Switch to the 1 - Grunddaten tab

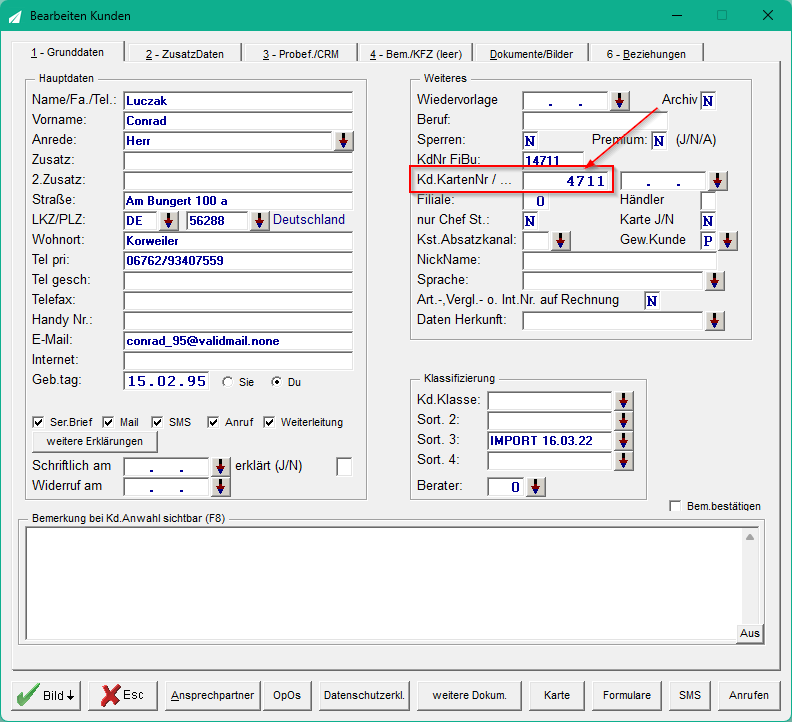point(67,52)
